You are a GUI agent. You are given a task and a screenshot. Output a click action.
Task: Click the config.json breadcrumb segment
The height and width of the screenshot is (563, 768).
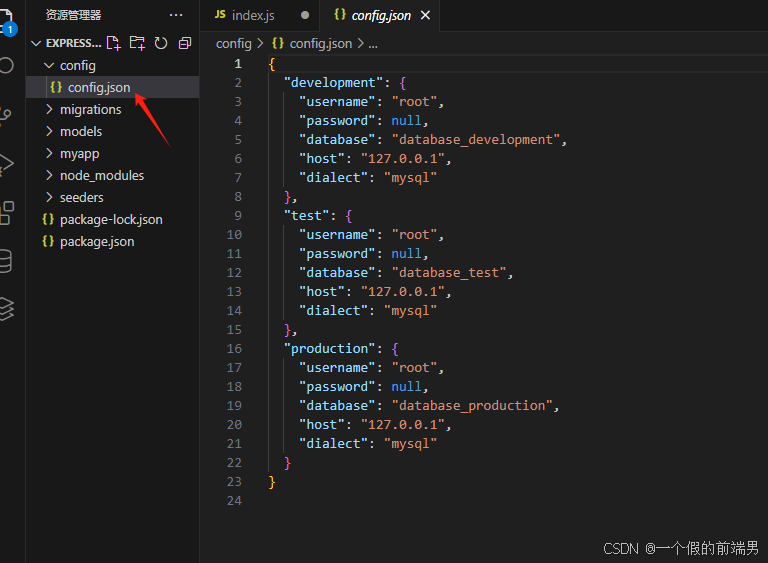click(x=320, y=44)
